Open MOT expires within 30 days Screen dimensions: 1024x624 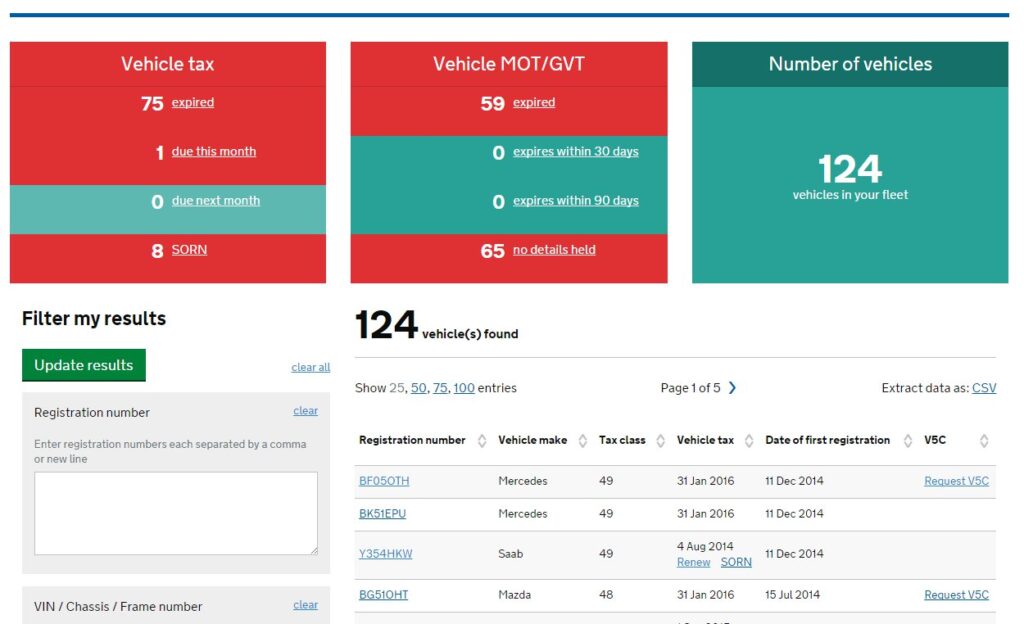click(x=575, y=151)
